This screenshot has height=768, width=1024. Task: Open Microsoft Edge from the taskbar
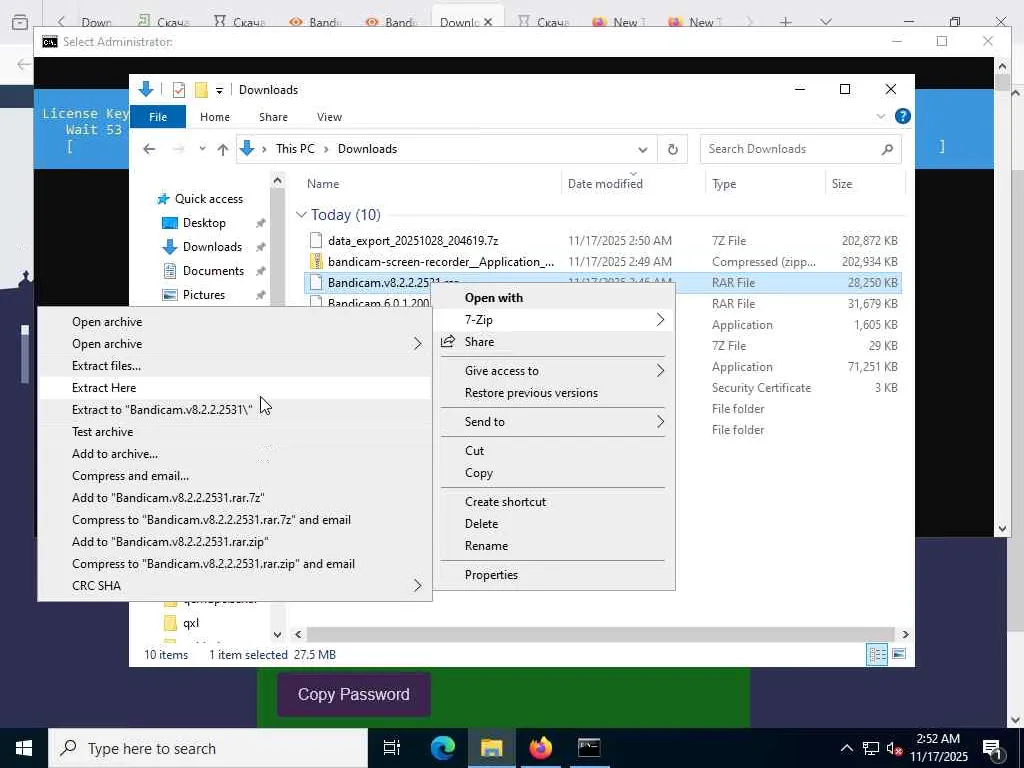[x=442, y=748]
